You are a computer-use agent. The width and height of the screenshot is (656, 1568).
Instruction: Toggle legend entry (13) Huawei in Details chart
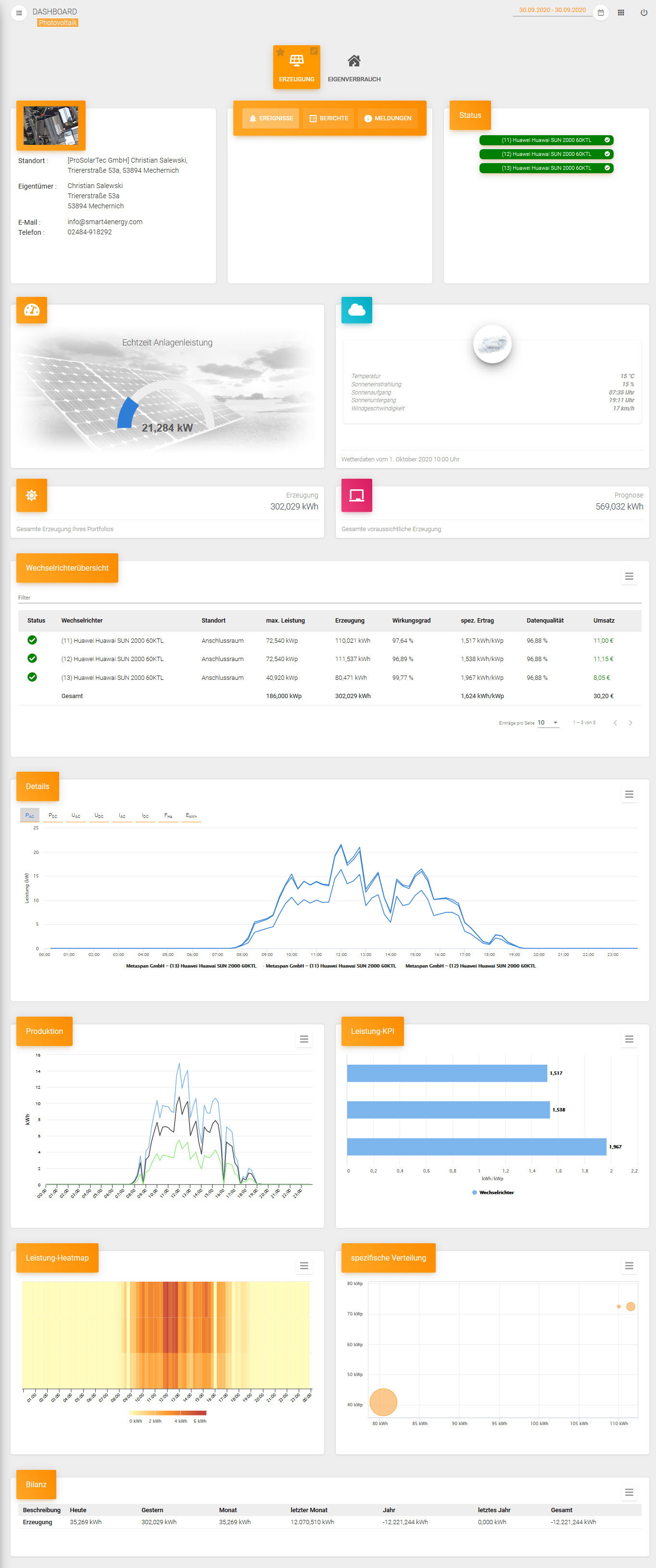coord(191,966)
